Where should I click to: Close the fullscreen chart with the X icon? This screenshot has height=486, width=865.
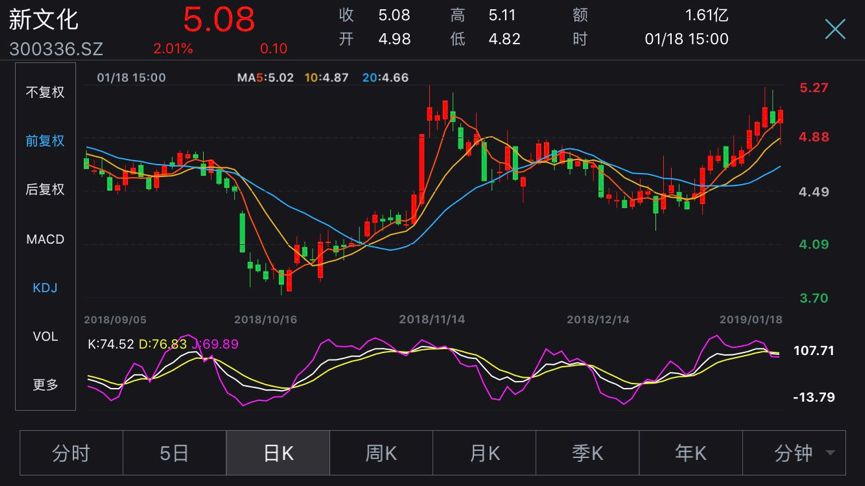834,29
